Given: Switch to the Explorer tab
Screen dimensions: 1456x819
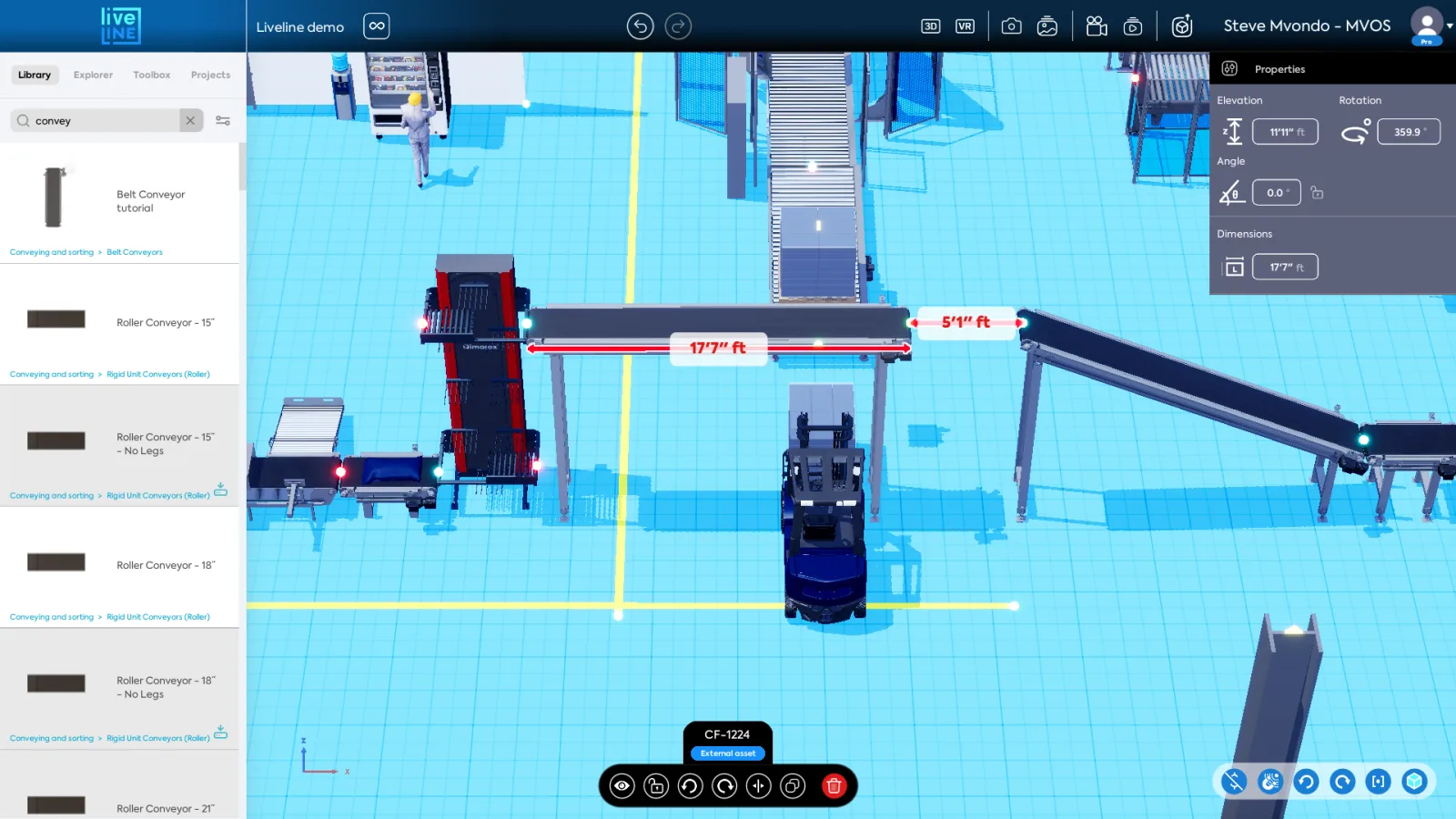Looking at the screenshot, I should click(x=93, y=75).
